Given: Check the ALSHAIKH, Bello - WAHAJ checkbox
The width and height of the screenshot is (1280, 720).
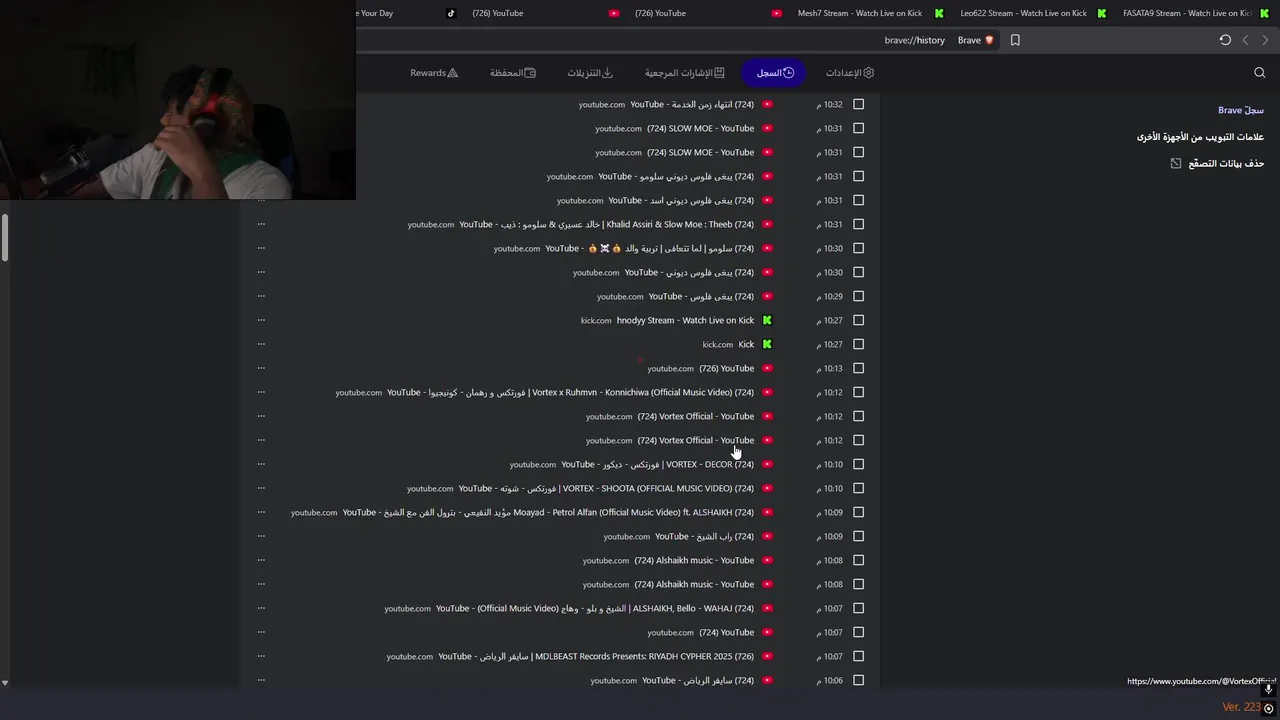Looking at the screenshot, I should click(858, 608).
